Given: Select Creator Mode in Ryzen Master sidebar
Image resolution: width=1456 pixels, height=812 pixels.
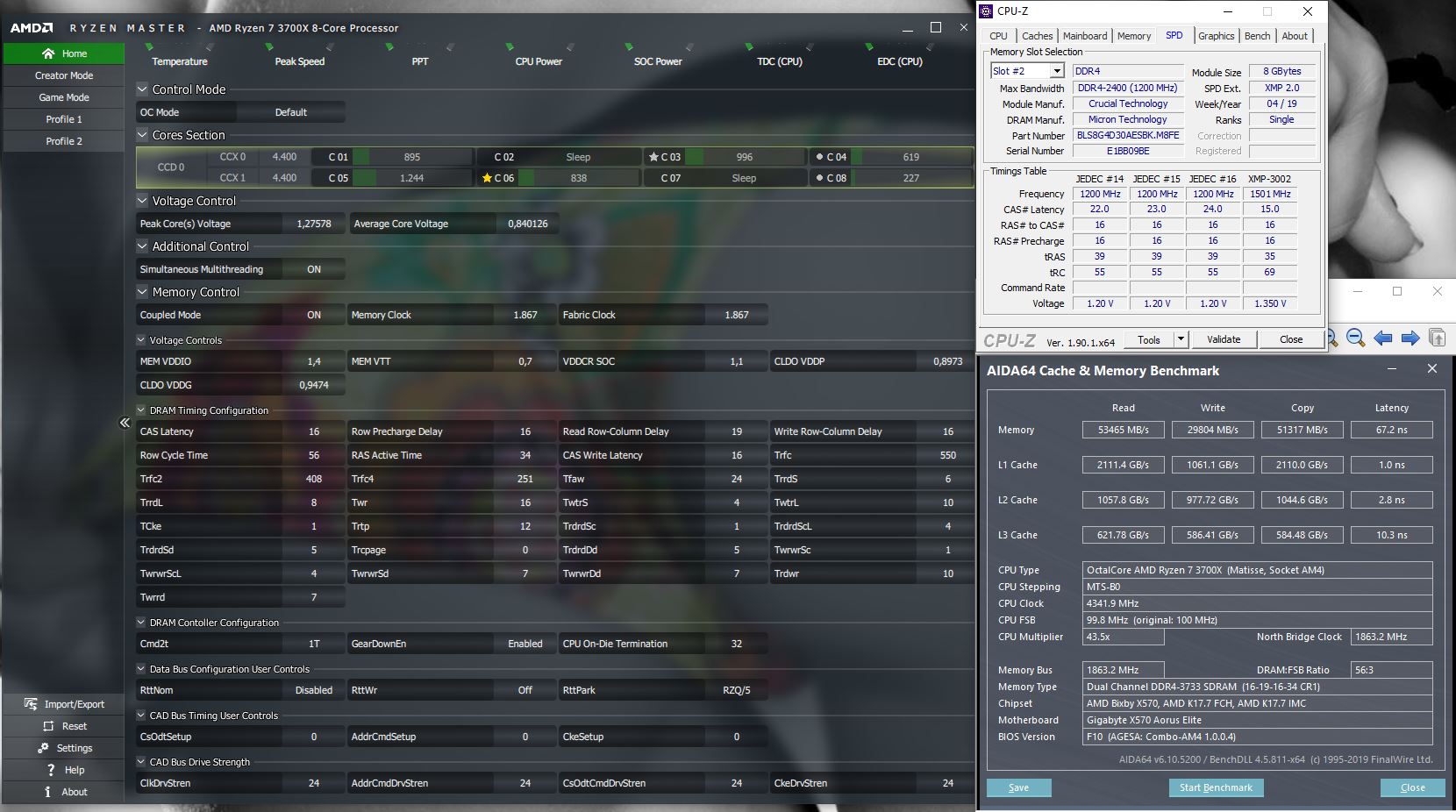Looking at the screenshot, I should click(63, 75).
